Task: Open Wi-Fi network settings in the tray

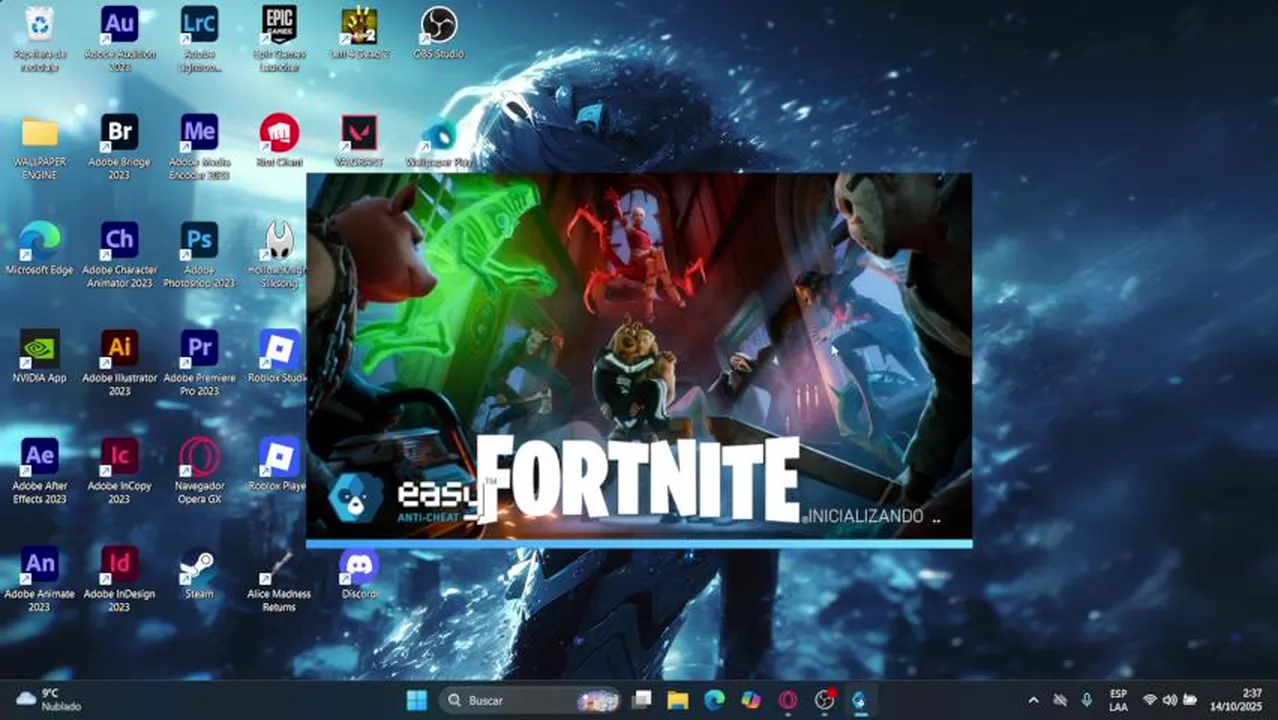Action: 1150,700
